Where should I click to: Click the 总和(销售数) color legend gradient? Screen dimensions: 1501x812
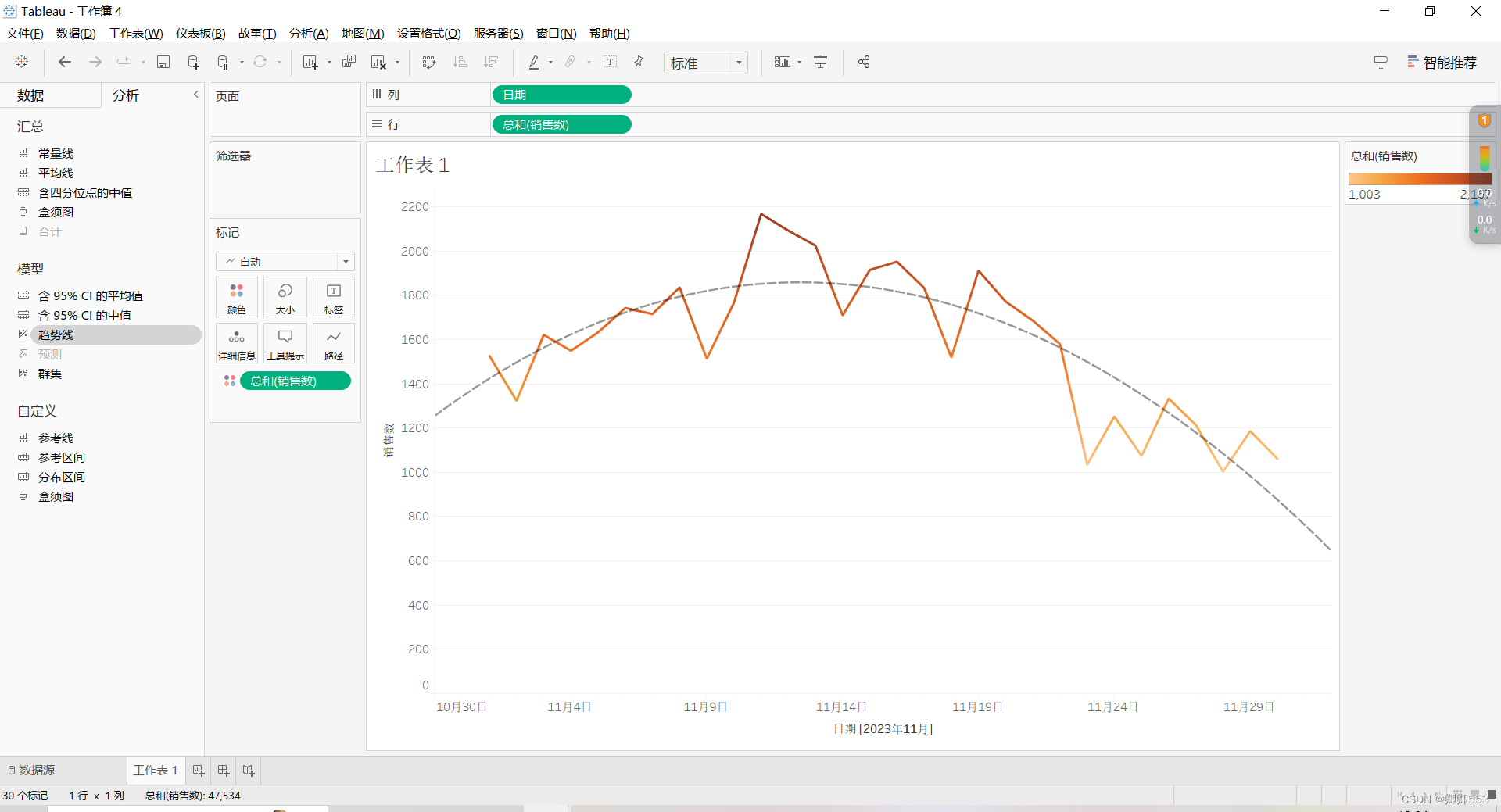tap(1420, 178)
